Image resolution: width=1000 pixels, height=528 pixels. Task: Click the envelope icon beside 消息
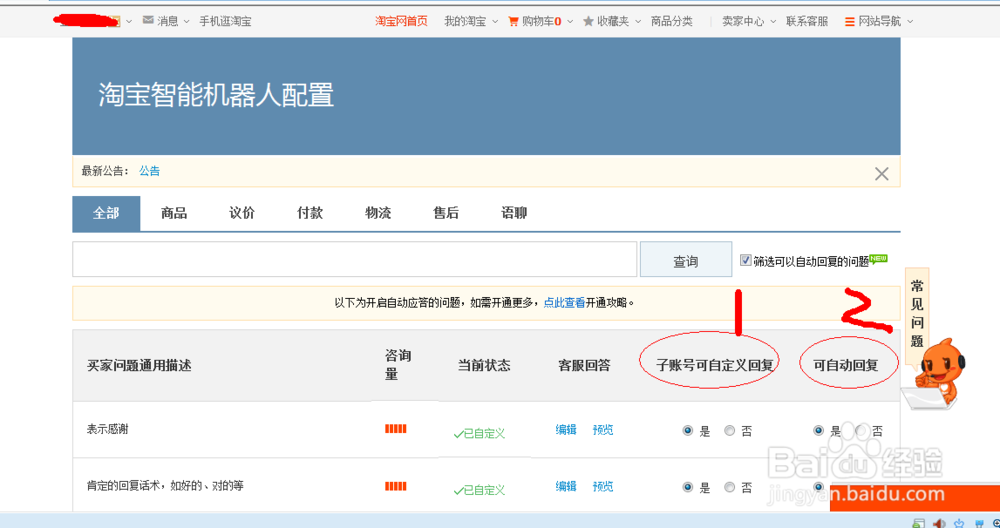pos(148,20)
